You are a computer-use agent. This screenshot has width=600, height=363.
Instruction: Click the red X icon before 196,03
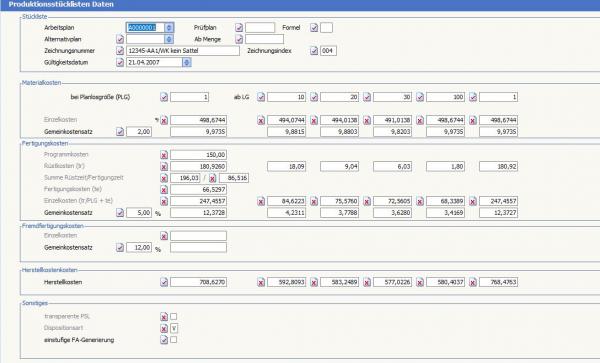tap(164, 178)
